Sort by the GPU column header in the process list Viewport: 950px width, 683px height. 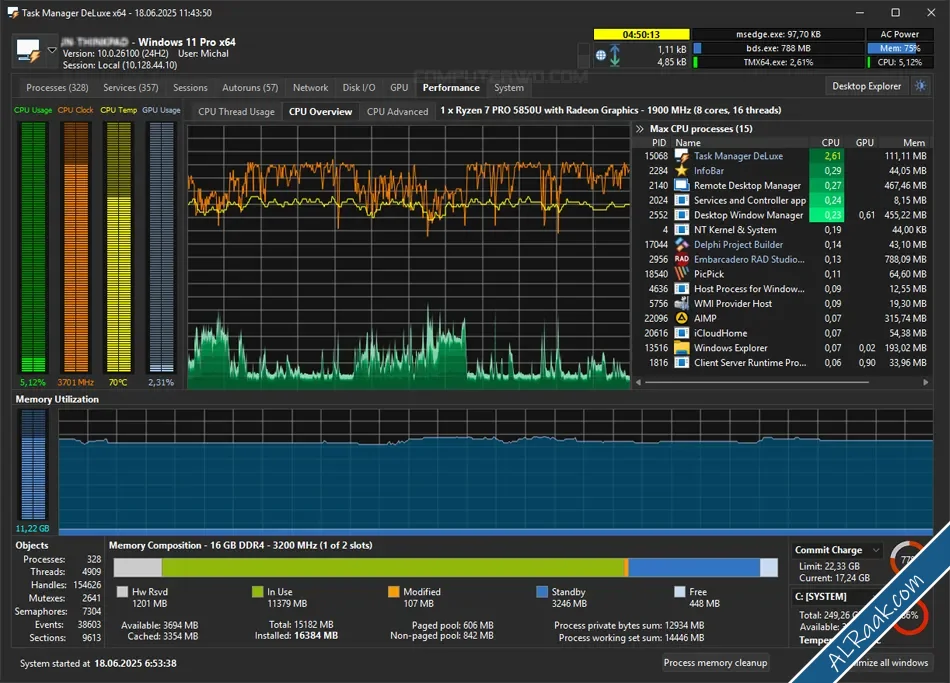(865, 142)
